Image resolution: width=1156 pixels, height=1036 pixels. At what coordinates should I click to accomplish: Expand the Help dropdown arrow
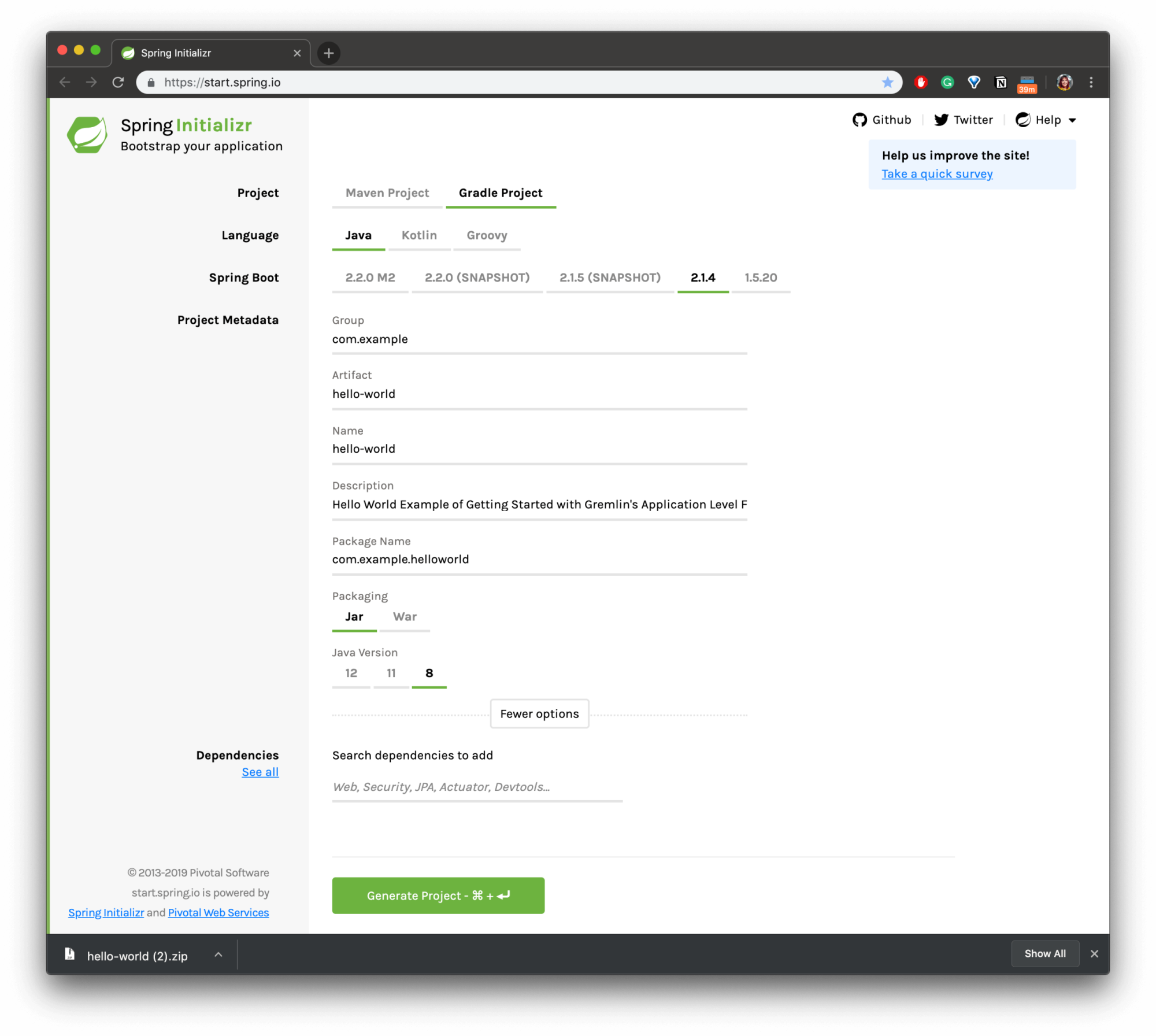click(x=1072, y=120)
